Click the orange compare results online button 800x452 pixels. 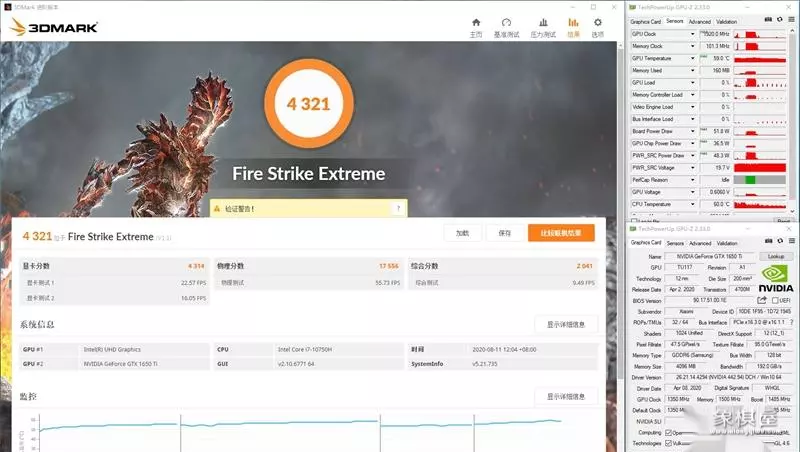point(561,233)
